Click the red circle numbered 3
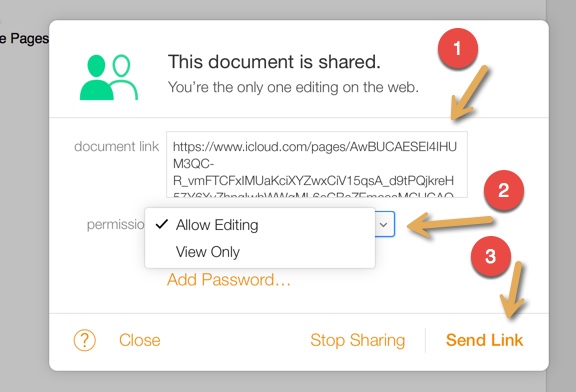This screenshot has width=576, height=392. pyautogui.click(x=491, y=256)
